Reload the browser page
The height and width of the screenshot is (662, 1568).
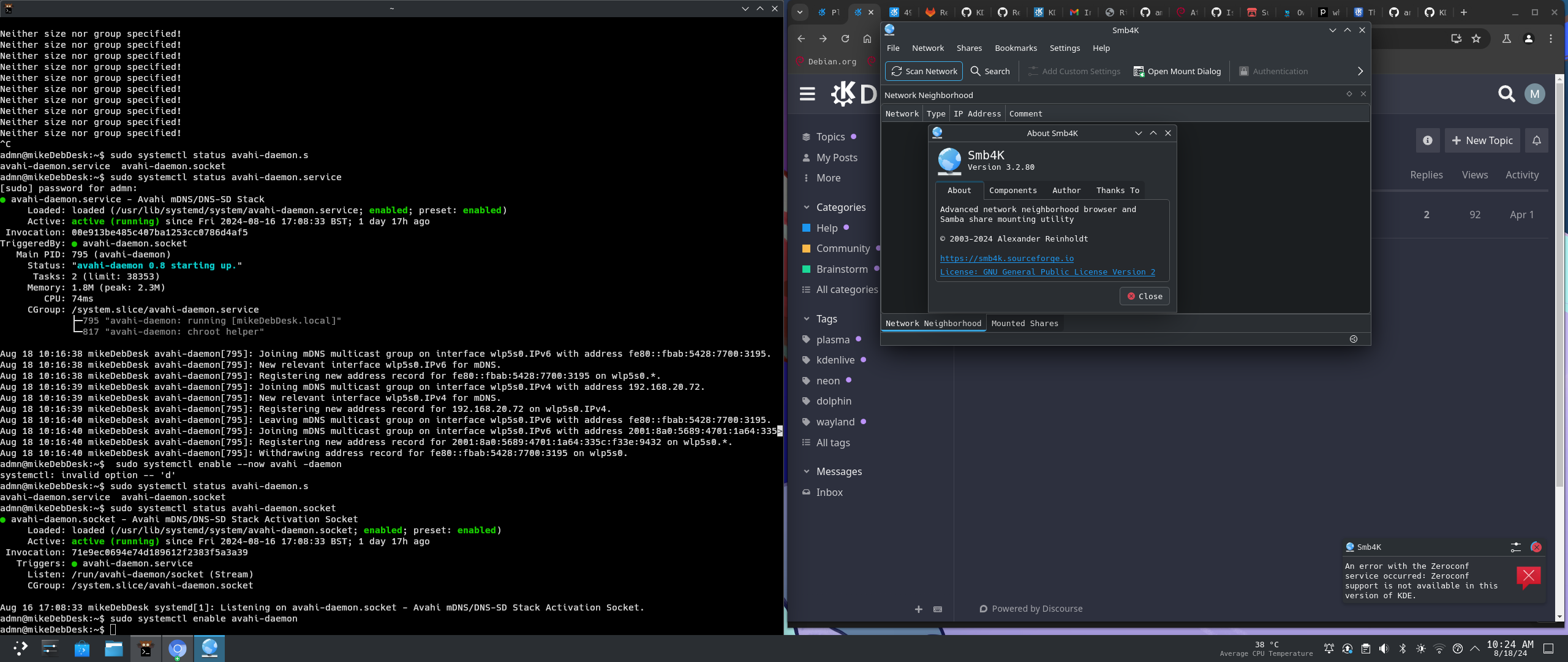pos(845,39)
